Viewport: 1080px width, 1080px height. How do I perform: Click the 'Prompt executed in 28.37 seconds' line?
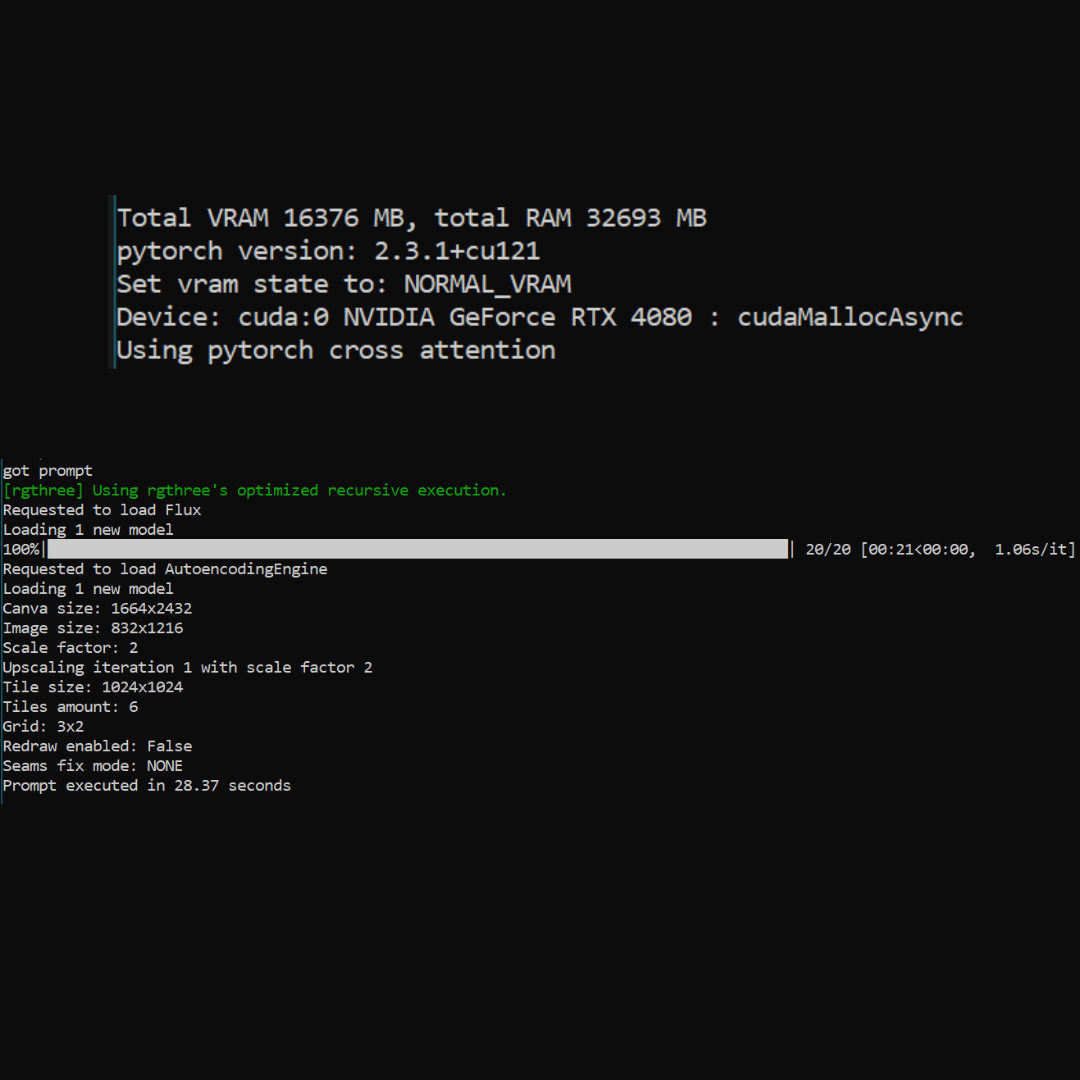[147, 786]
